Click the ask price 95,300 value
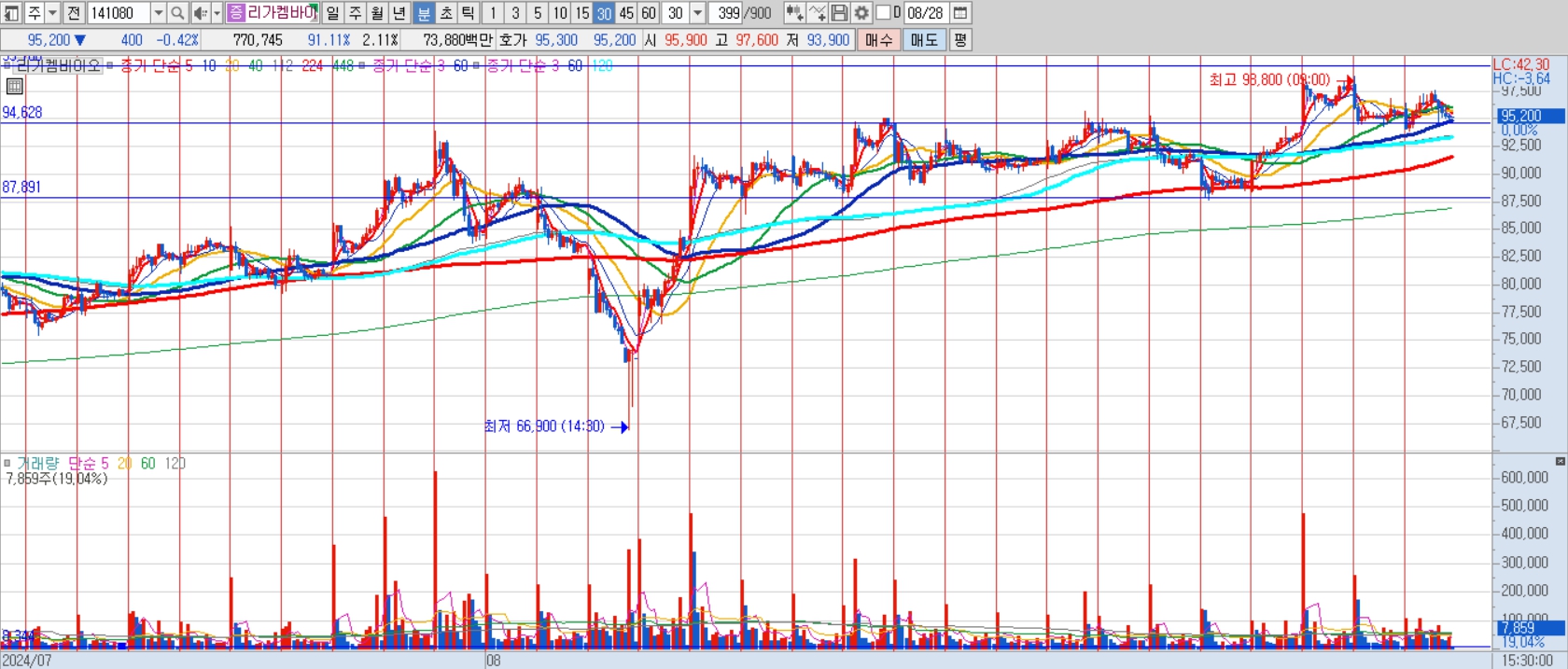Screen dimensions: 1568x669 (x=556, y=40)
